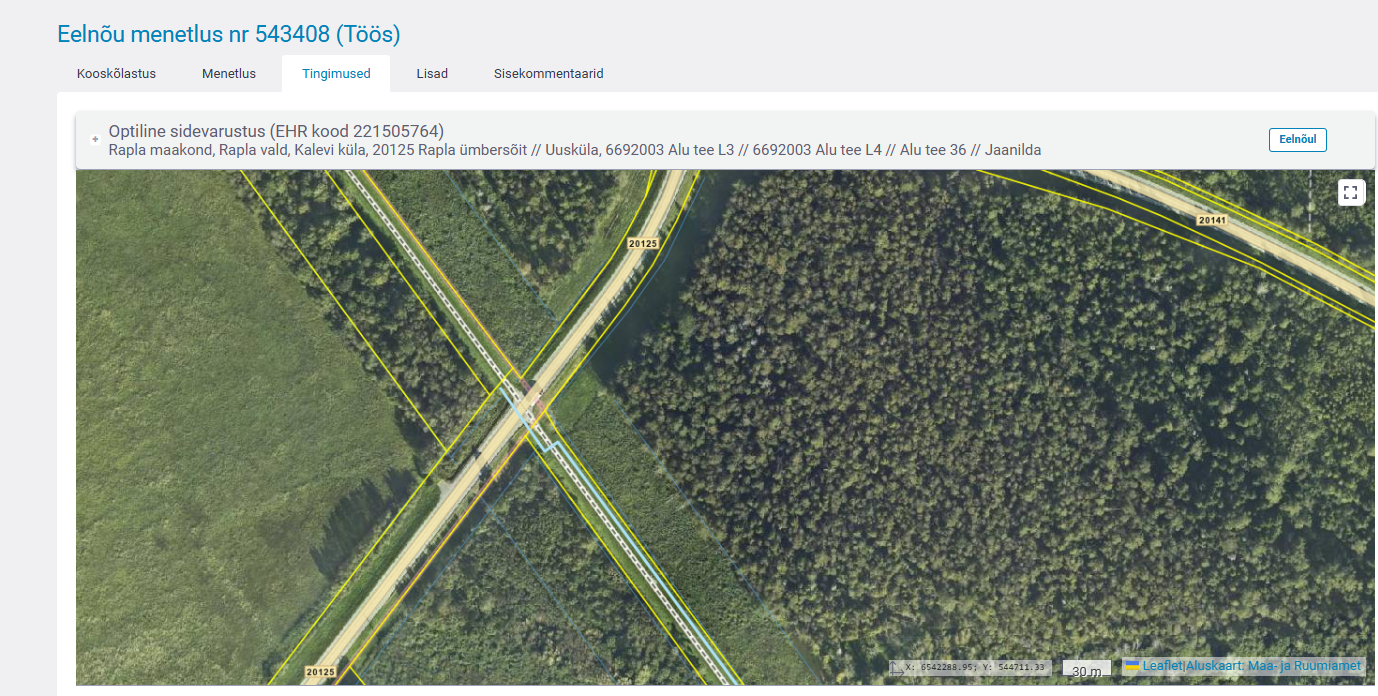Click the Ukrainian flag icon in attribution
This screenshot has width=1378, height=696.
point(1132,666)
